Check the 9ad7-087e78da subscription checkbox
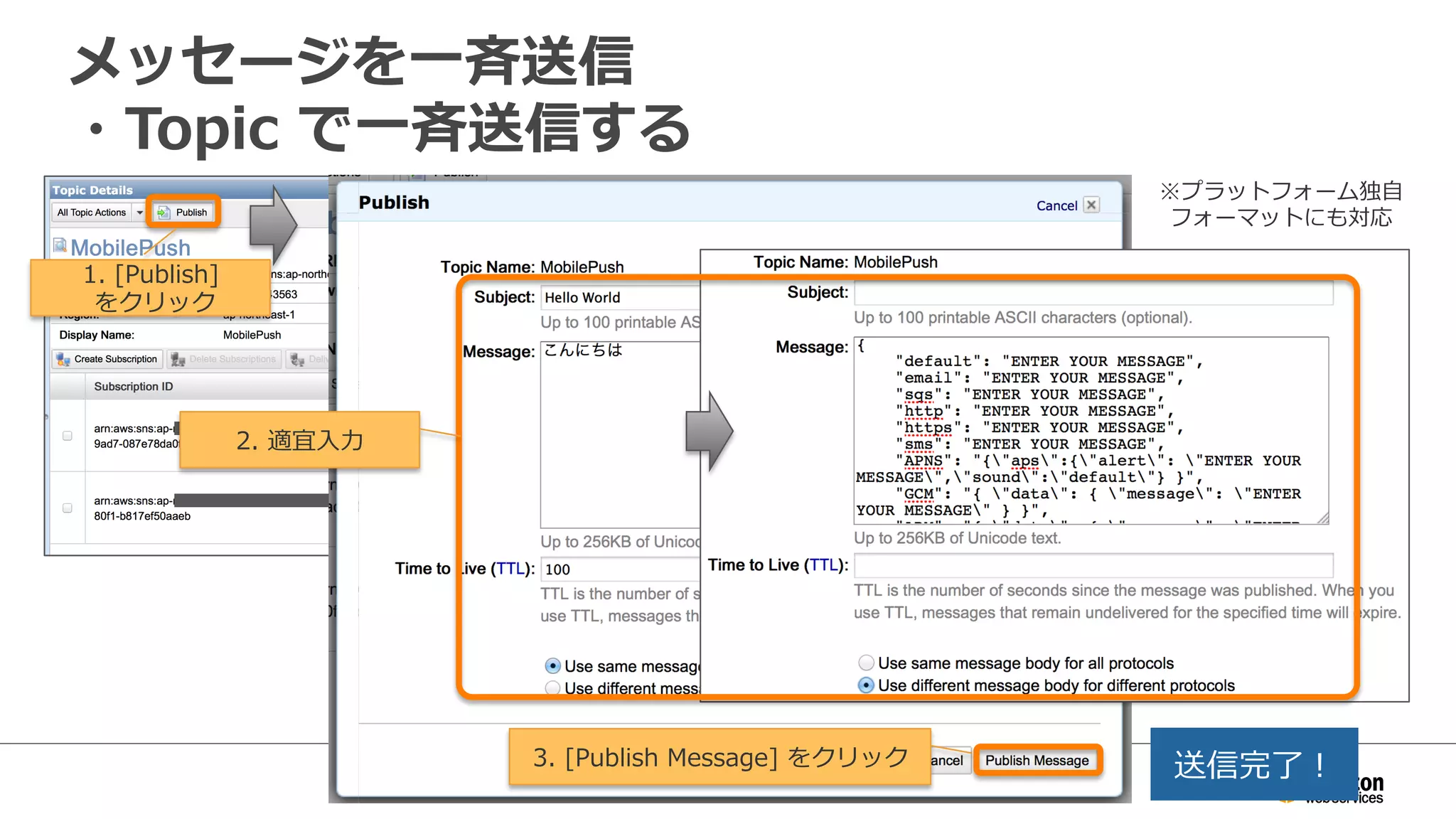The height and width of the screenshot is (819, 1456). tap(68, 436)
